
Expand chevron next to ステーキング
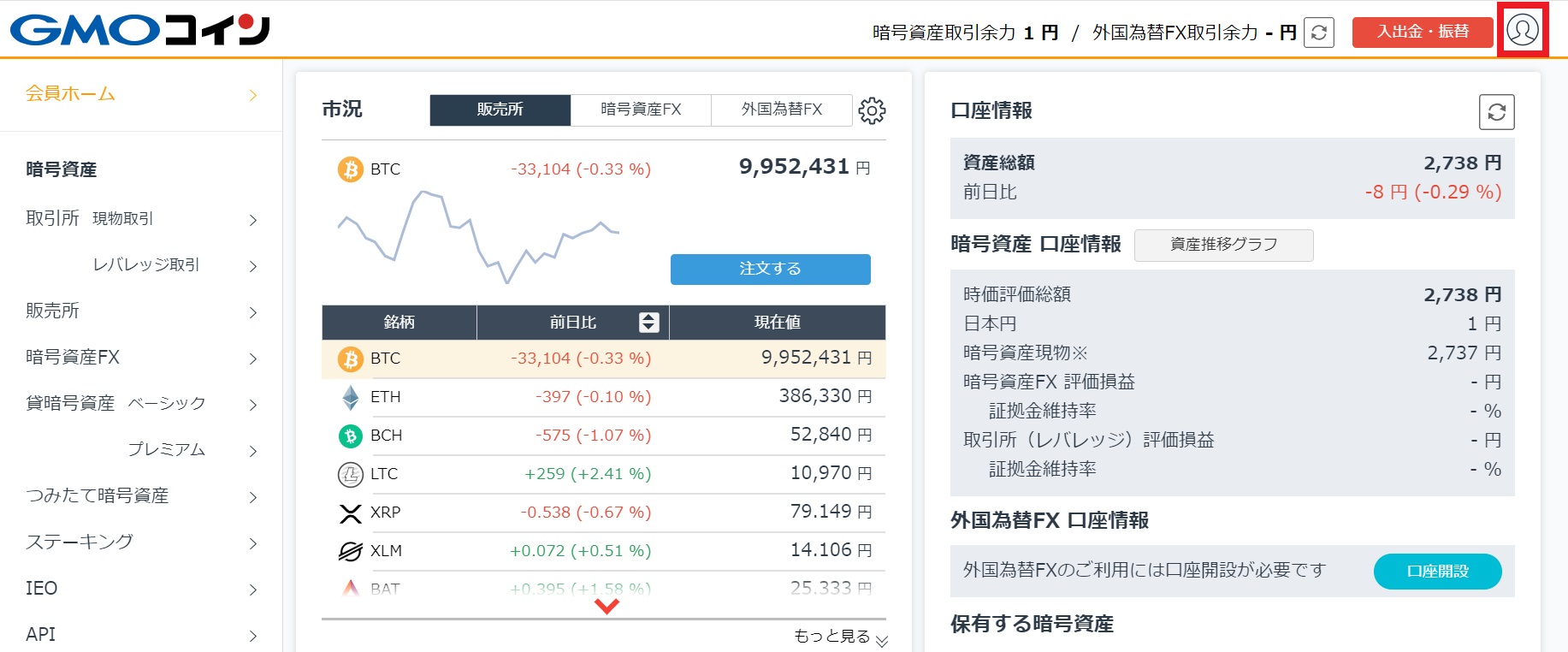coord(252,543)
